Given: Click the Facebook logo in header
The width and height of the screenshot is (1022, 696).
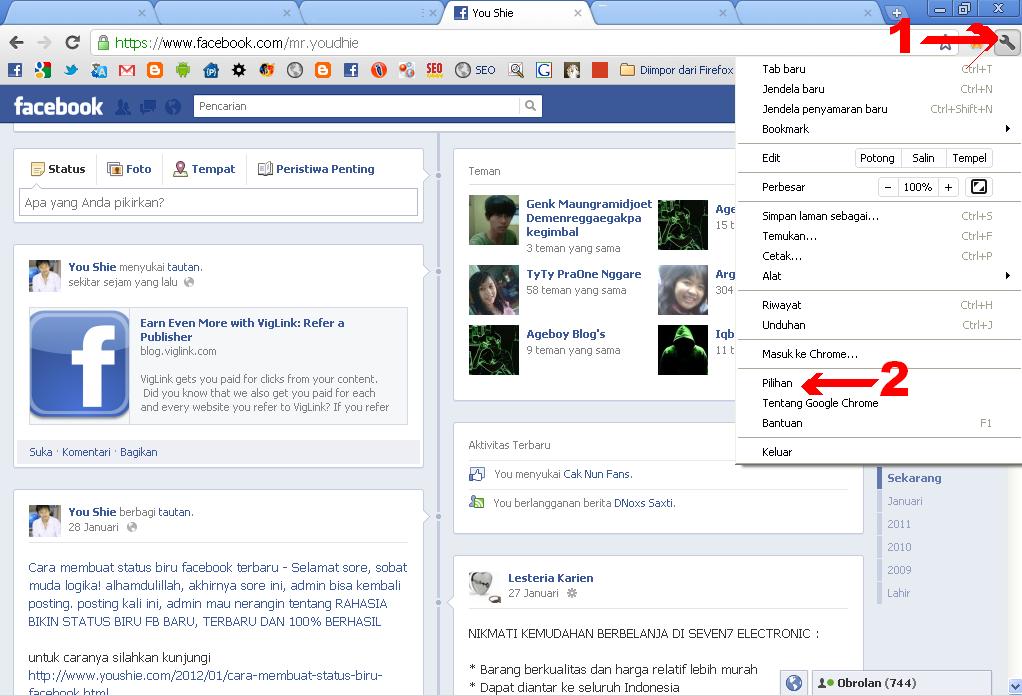Looking at the screenshot, I should pyautogui.click(x=58, y=106).
